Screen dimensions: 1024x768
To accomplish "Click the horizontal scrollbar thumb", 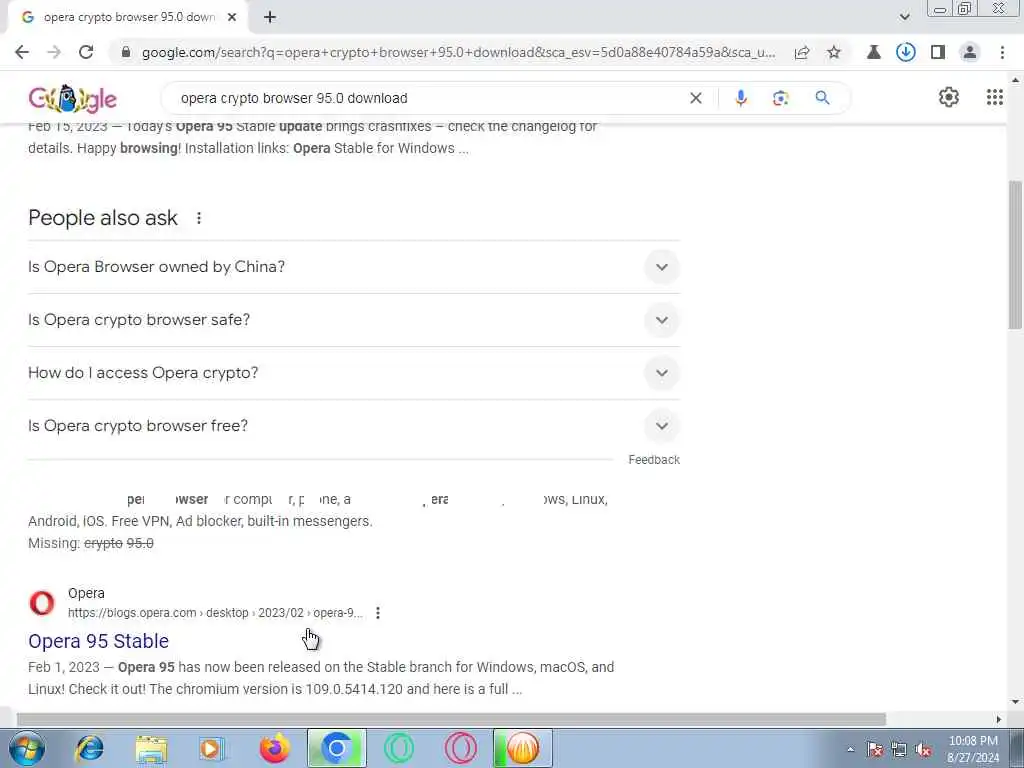I will [451, 719].
